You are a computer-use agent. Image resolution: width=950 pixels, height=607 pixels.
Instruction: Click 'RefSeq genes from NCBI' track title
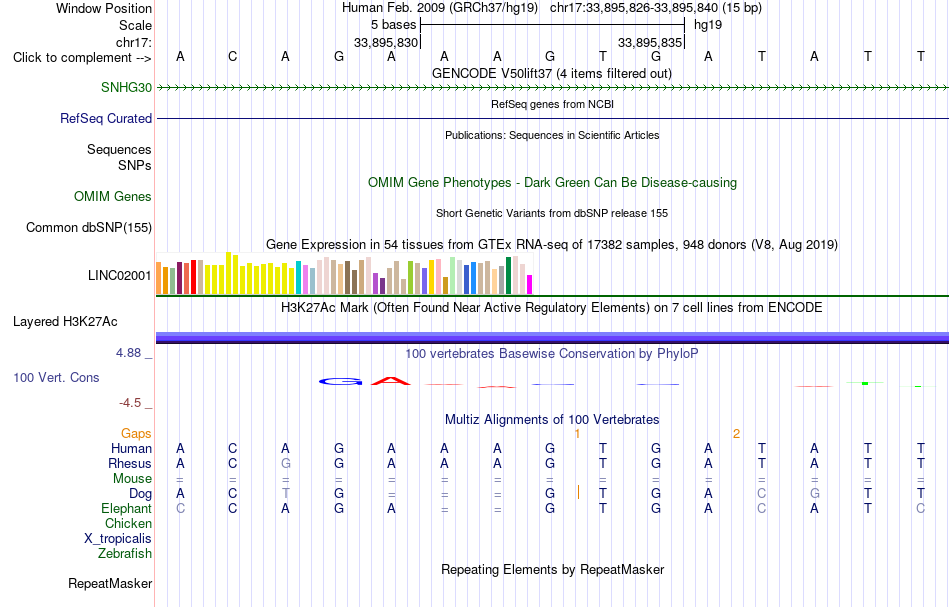[552, 104]
